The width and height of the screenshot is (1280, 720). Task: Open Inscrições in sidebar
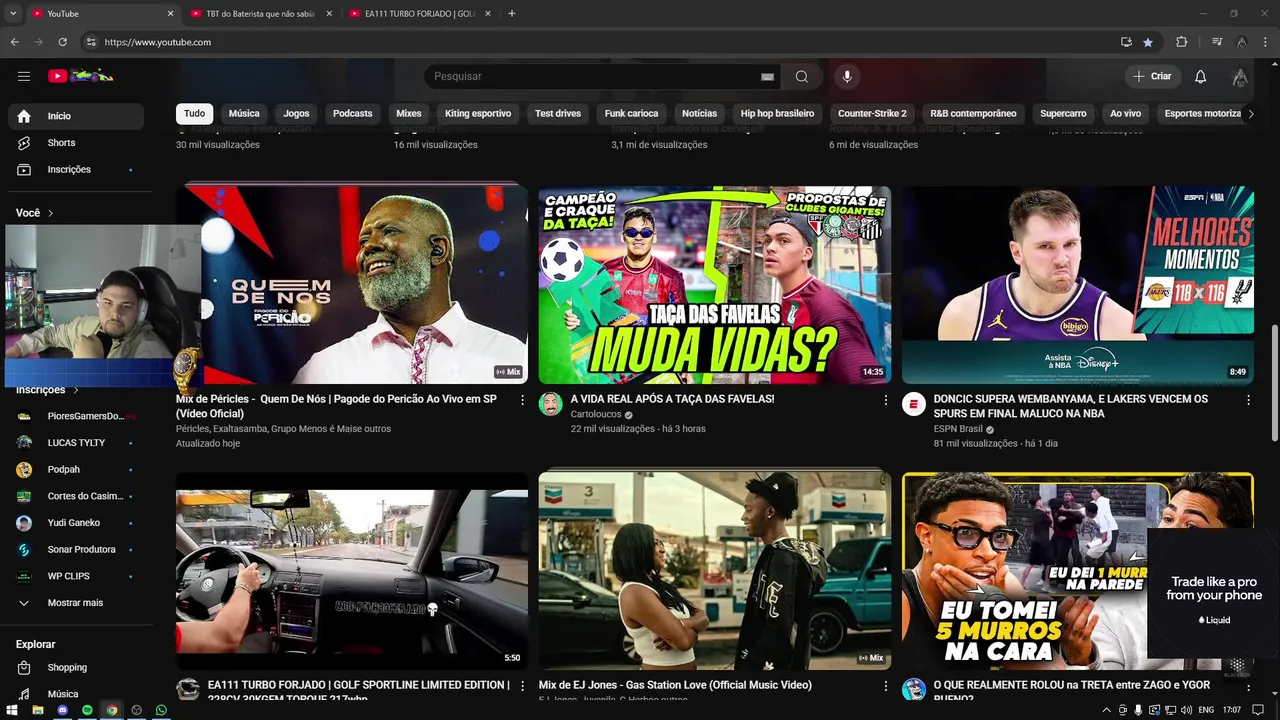pyautogui.click(x=76, y=170)
